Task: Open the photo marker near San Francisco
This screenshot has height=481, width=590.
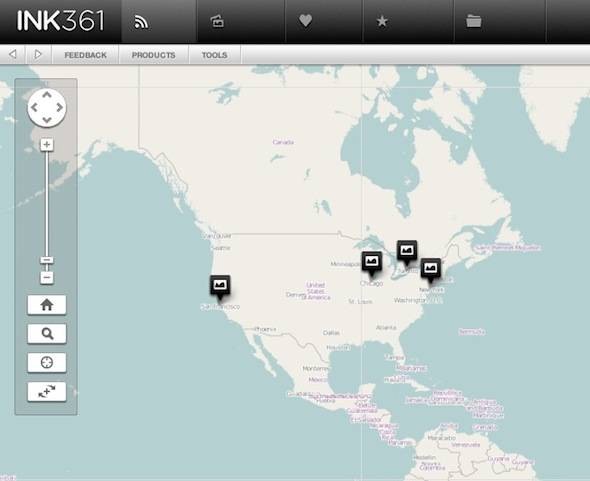Action: [x=220, y=285]
